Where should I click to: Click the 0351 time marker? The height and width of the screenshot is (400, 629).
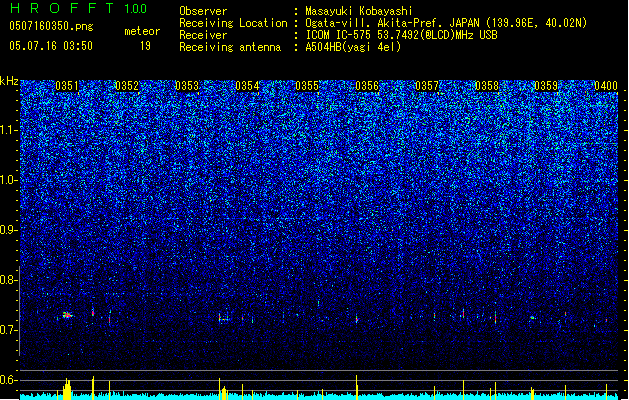(x=67, y=86)
